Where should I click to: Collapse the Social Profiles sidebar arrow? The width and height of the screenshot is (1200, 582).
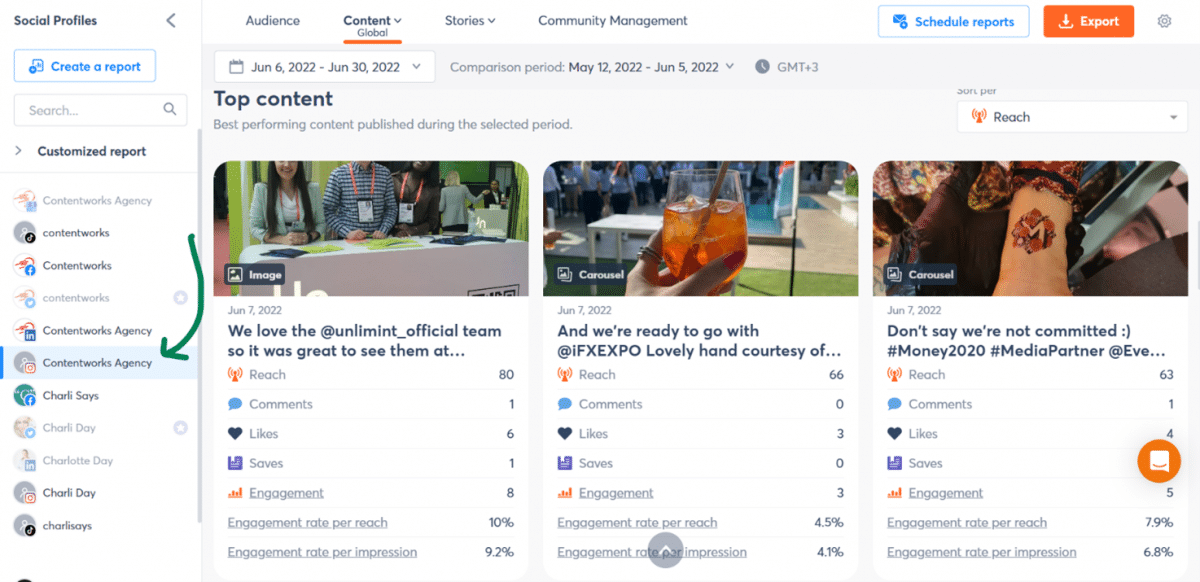(x=171, y=21)
